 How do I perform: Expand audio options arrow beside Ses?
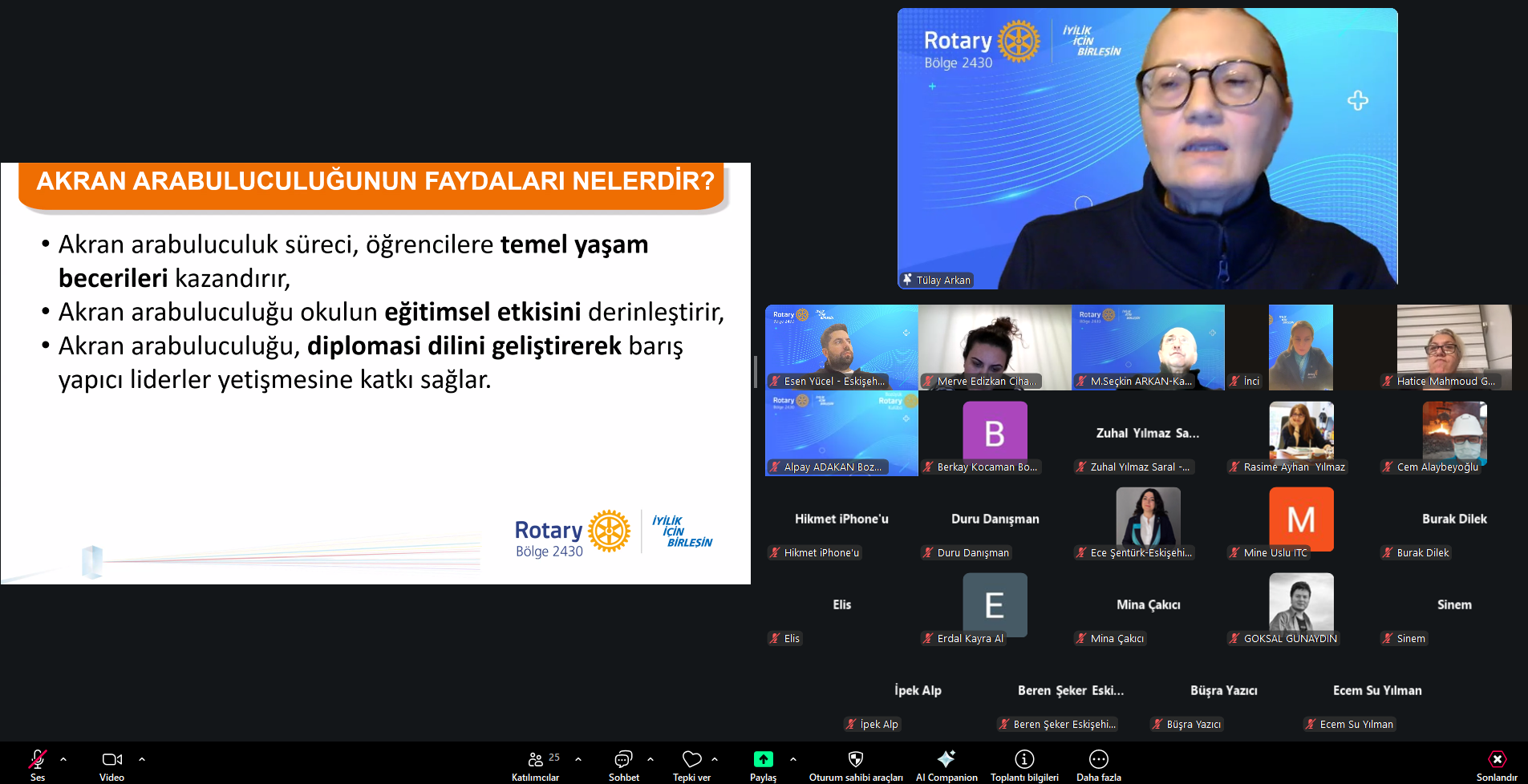pyautogui.click(x=63, y=758)
